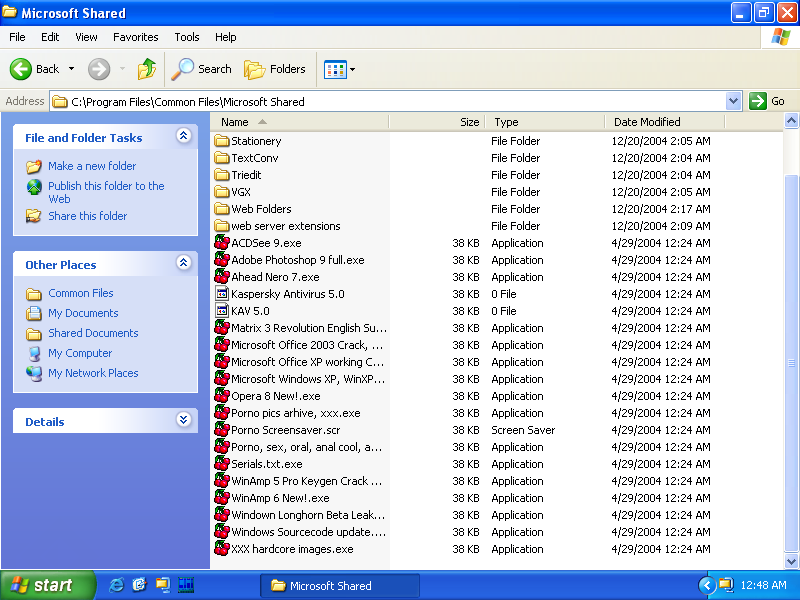This screenshot has height=600, width=800.
Task: Click the Microsoft Shared taskbar button
Action: point(340,585)
